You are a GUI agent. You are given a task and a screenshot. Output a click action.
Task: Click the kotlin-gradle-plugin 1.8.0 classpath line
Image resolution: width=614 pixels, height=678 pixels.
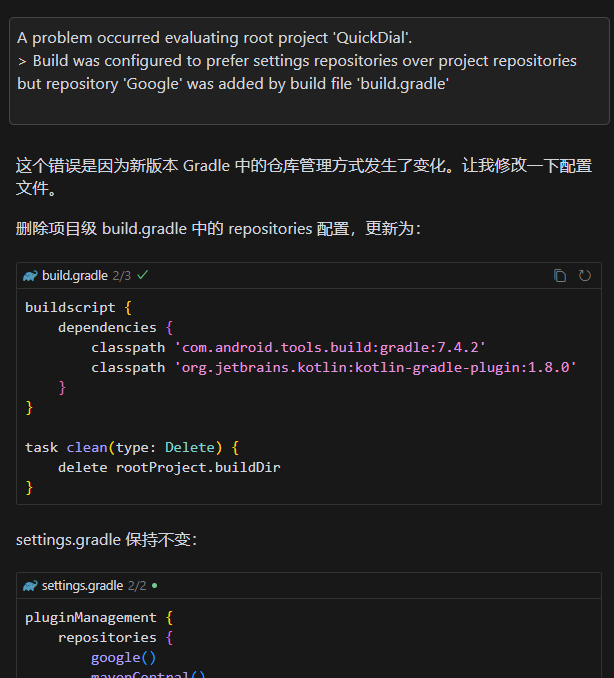tap(334, 367)
